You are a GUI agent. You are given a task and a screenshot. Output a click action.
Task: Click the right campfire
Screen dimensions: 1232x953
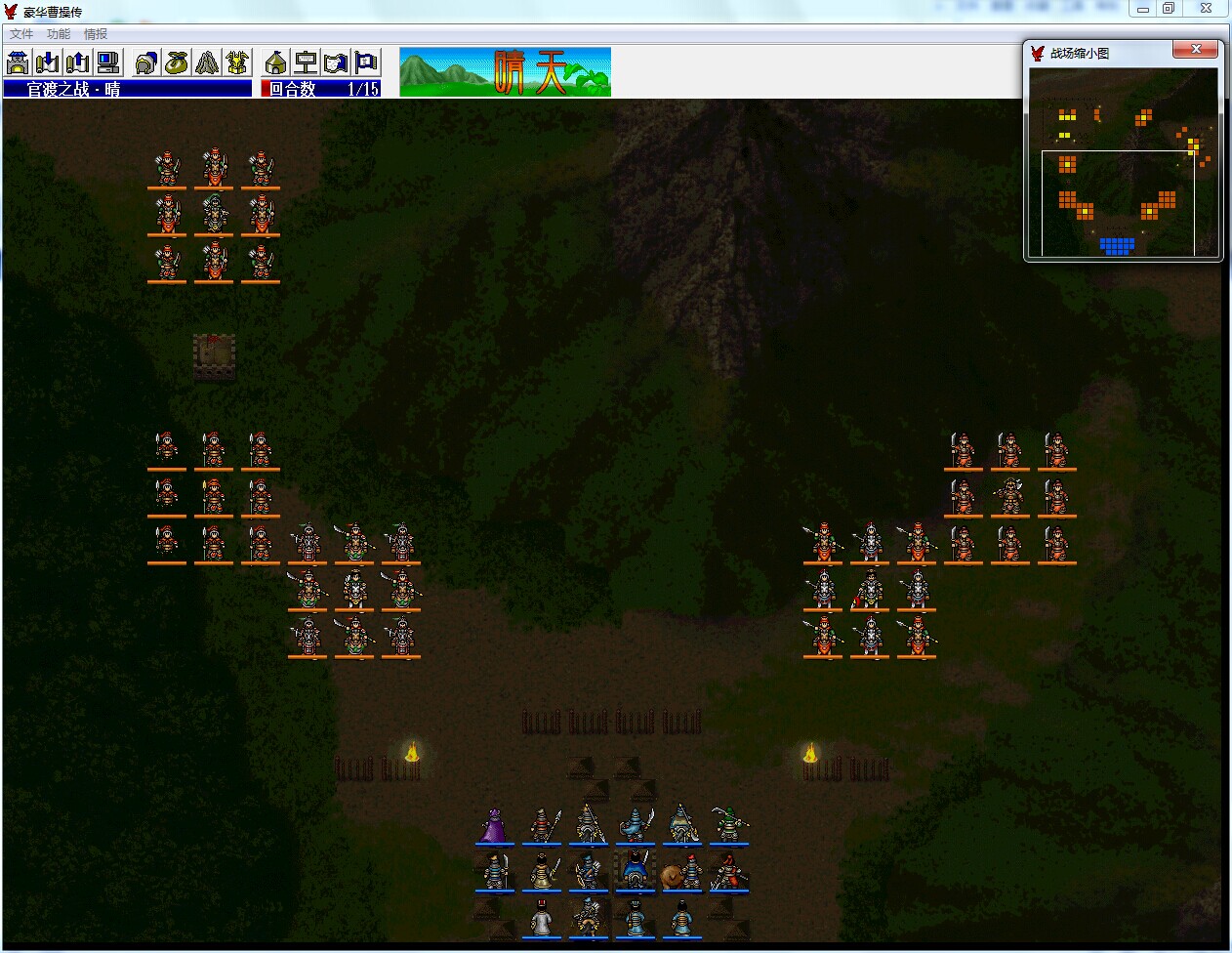pyautogui.click(x=810, y=752)
